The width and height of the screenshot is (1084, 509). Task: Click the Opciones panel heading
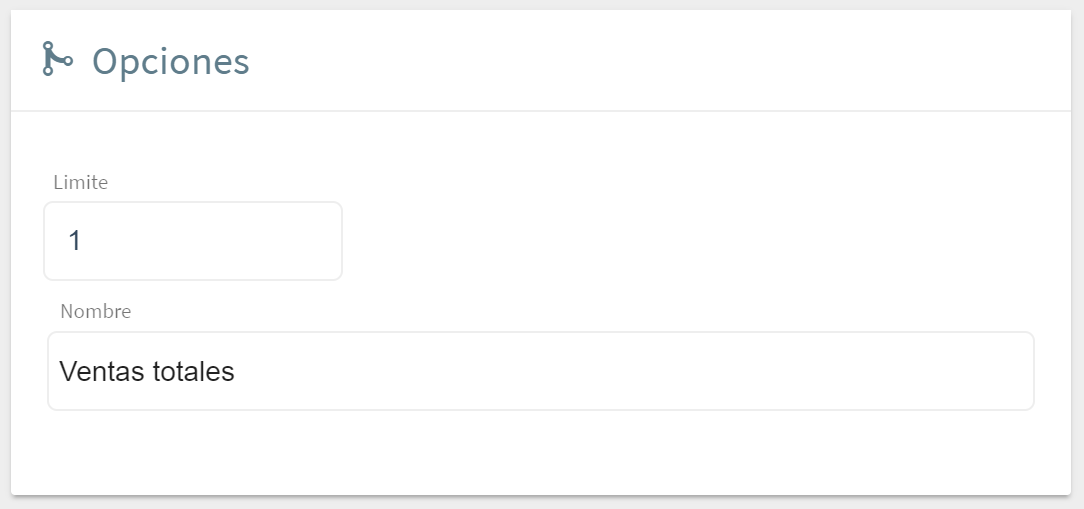tap(170, 61)
